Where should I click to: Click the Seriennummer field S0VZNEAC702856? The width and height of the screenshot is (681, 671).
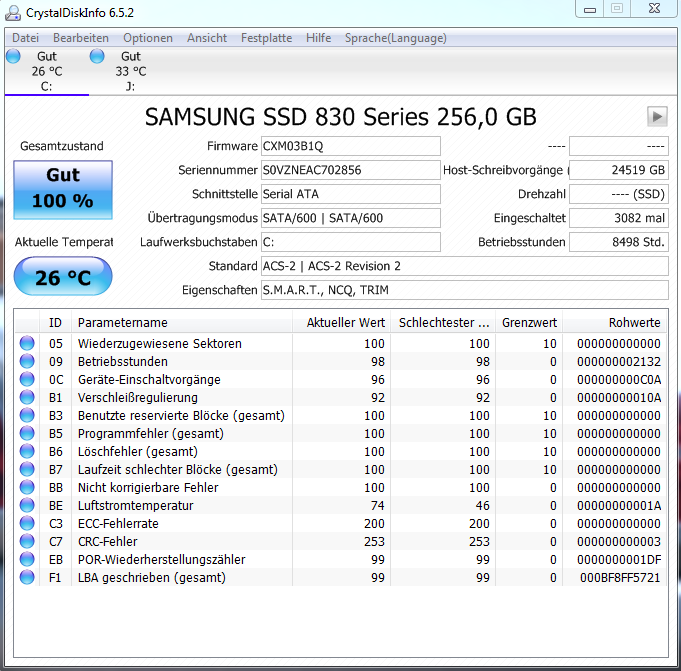350,170
